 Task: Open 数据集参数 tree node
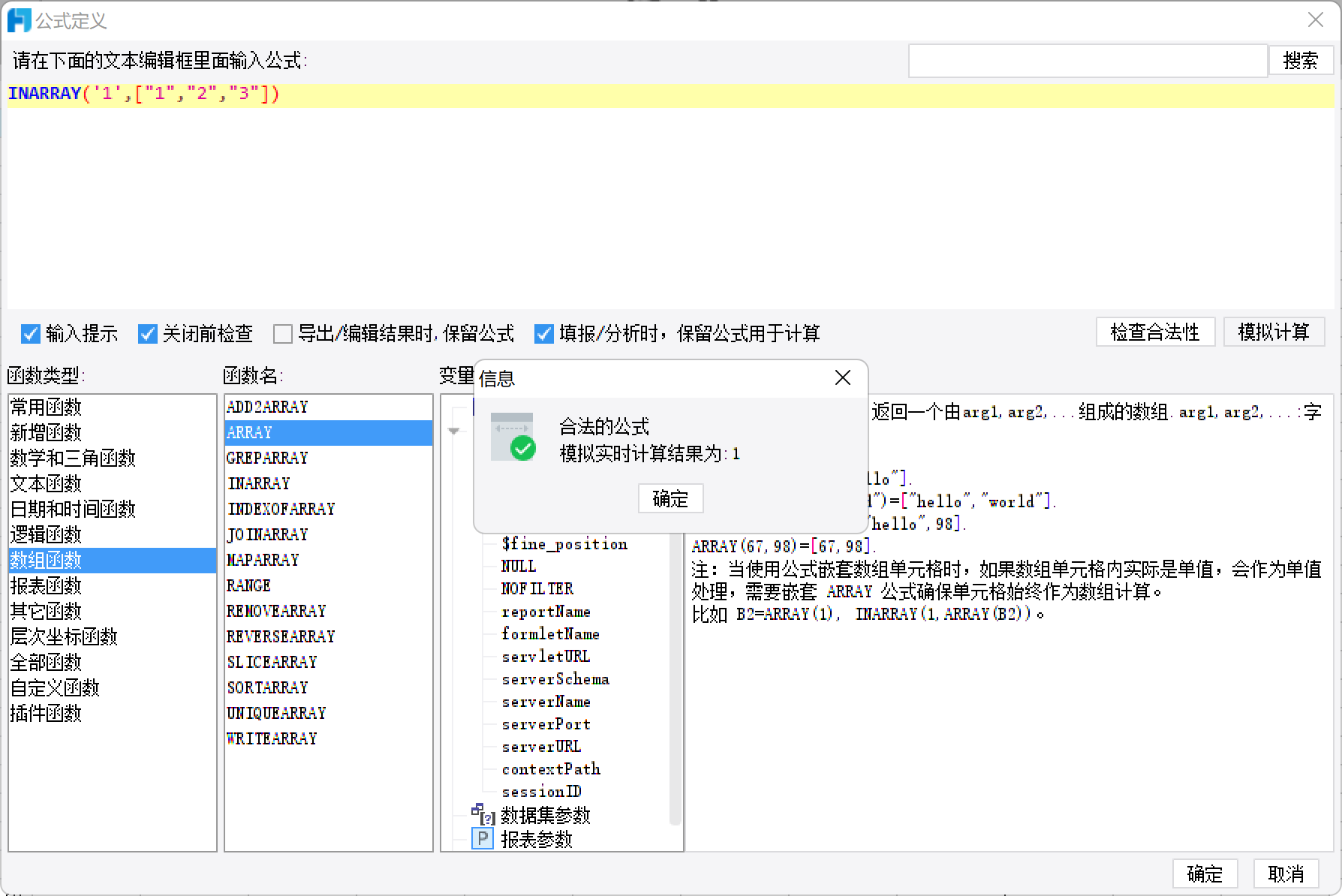(546, 815)
